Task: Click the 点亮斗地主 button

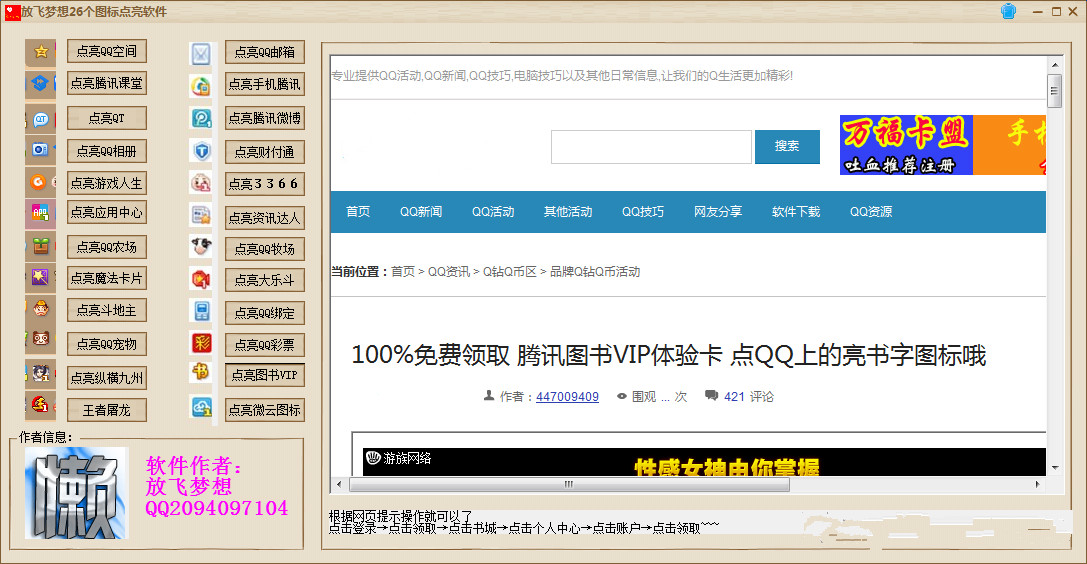Action: [x=107, y=310]
